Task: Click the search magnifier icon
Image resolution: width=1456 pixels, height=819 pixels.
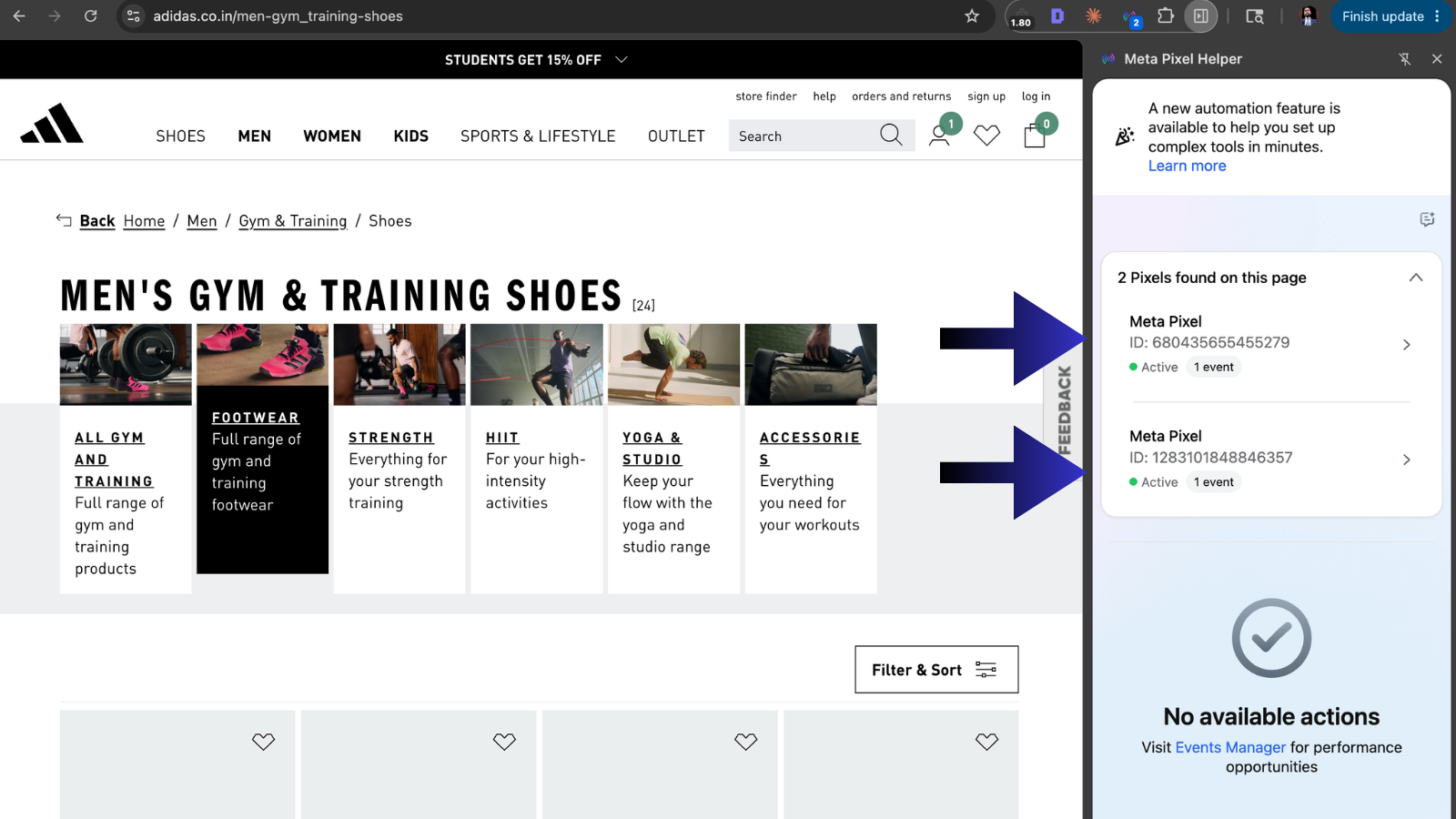Action: click(892, 136)
